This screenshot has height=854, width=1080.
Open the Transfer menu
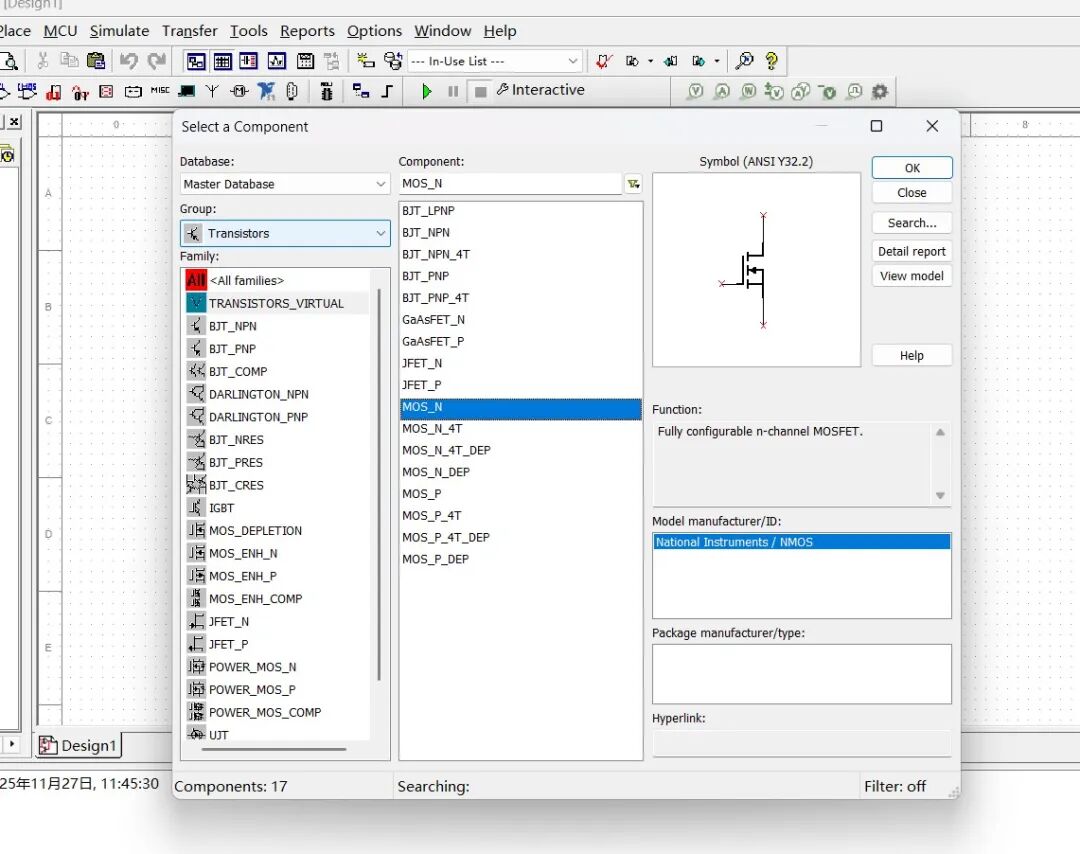(x=189, y=31)
